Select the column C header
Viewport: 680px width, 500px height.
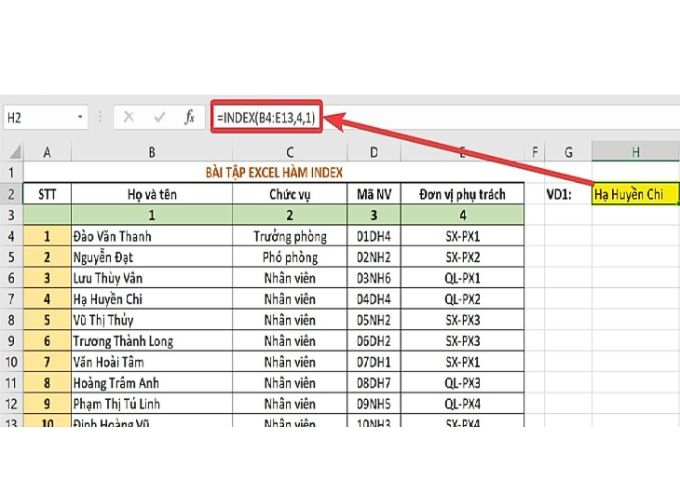tap(287, 152)
